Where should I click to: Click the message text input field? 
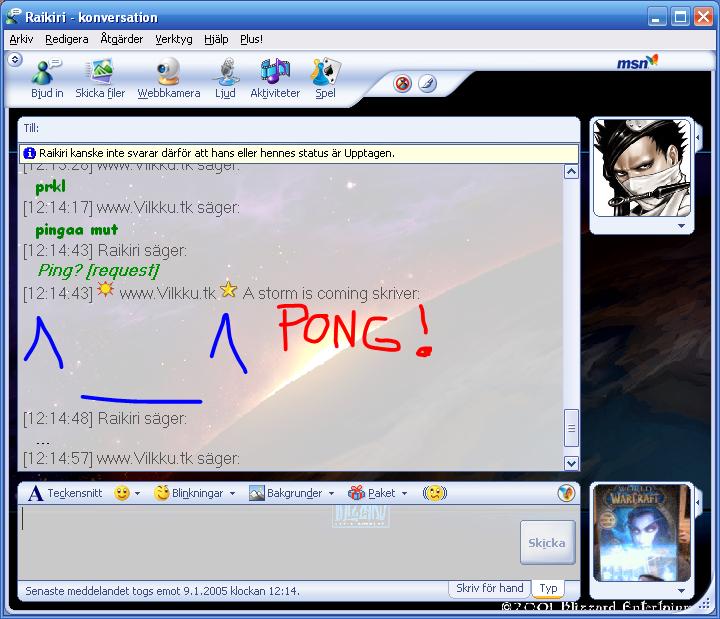[x=265, y=540]
